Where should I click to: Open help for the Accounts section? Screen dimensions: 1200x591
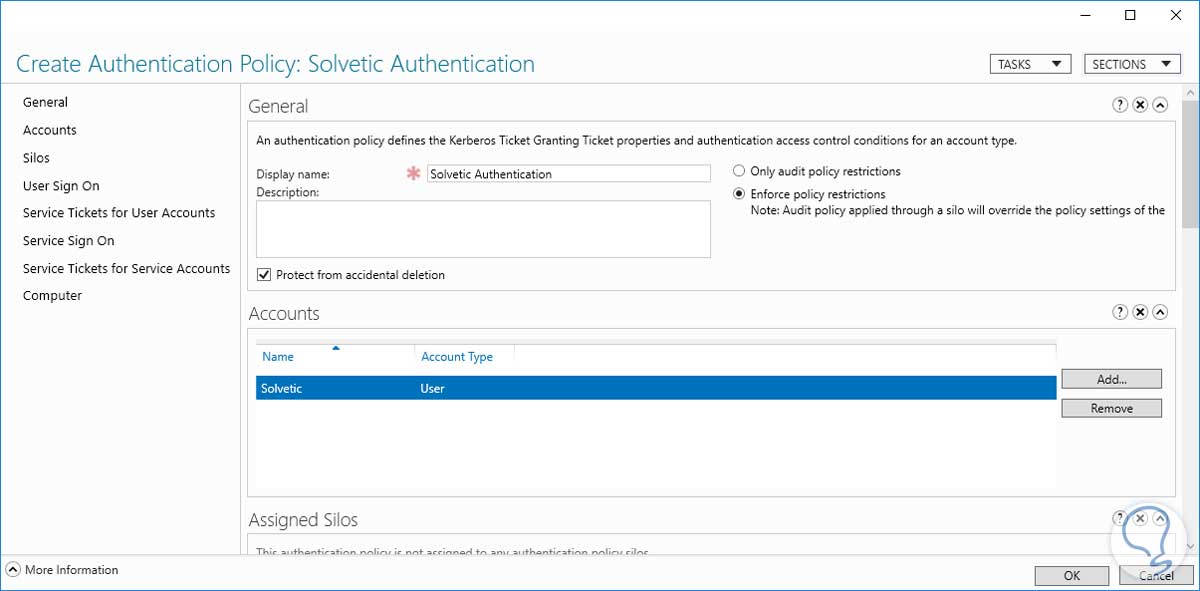click(1120, 312)
